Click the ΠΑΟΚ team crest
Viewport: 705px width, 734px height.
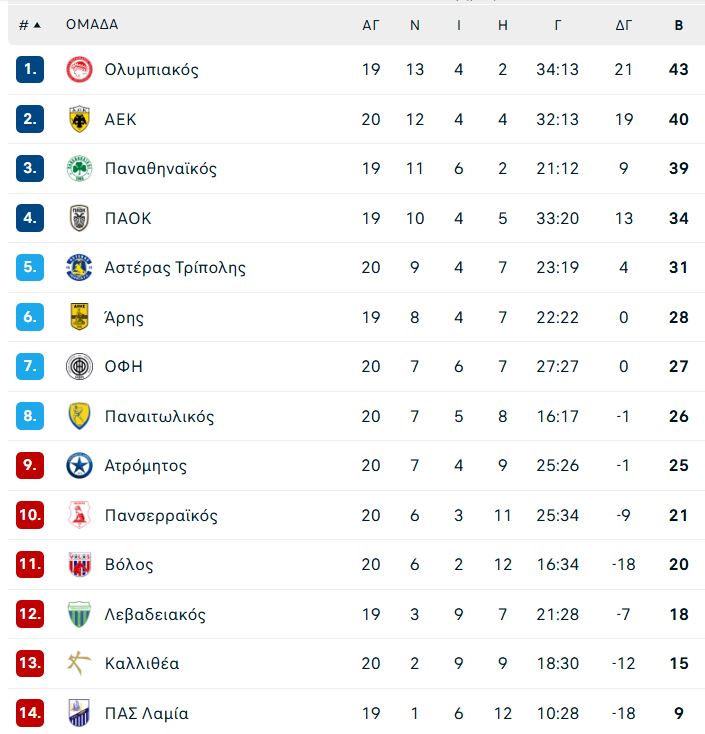tap(79, 218)
